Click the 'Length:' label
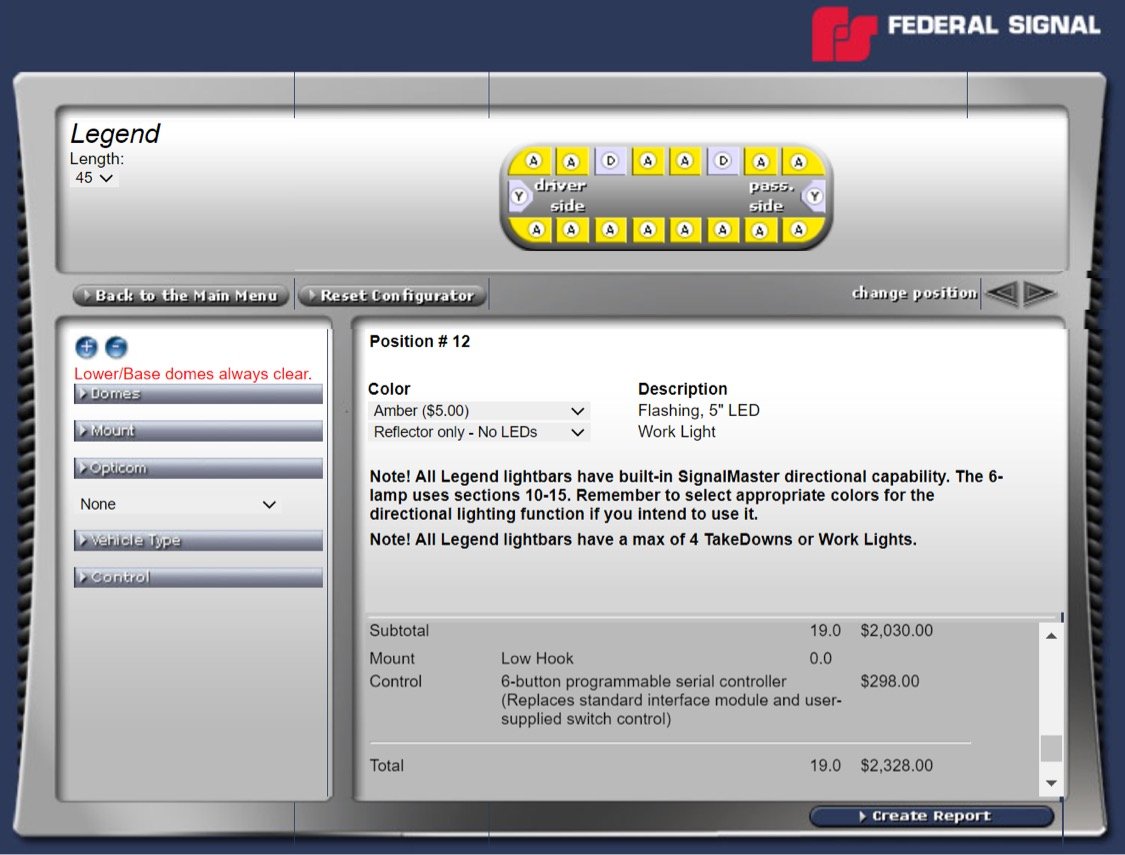The width and height of the screenshot is (1125, 855). point(97,159)
